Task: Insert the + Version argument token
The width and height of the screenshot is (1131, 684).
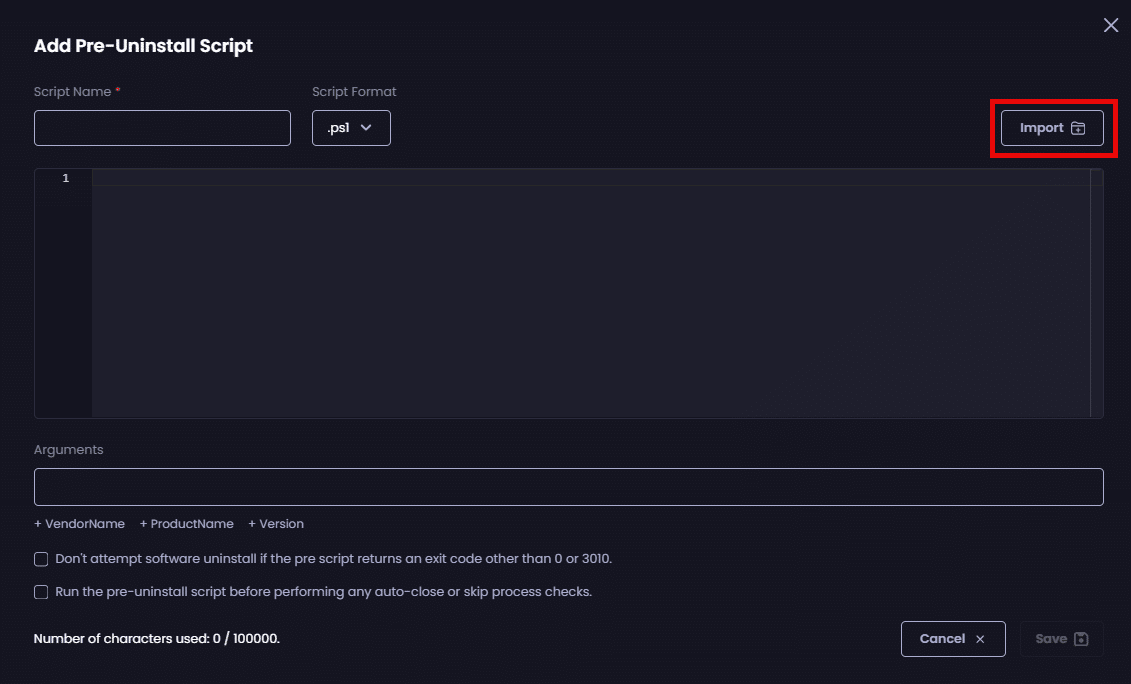Action: [x=276, y=524]
